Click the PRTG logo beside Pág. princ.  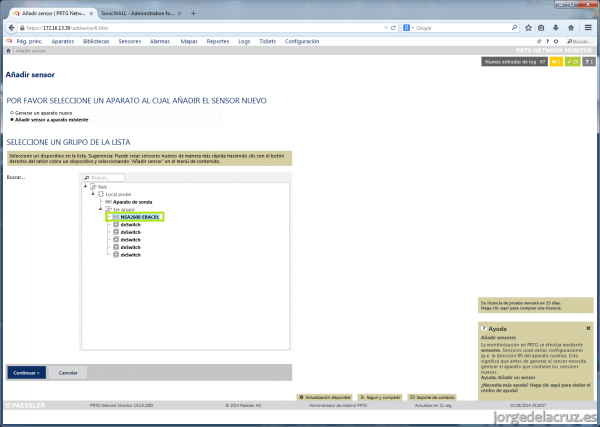(9, 41)
